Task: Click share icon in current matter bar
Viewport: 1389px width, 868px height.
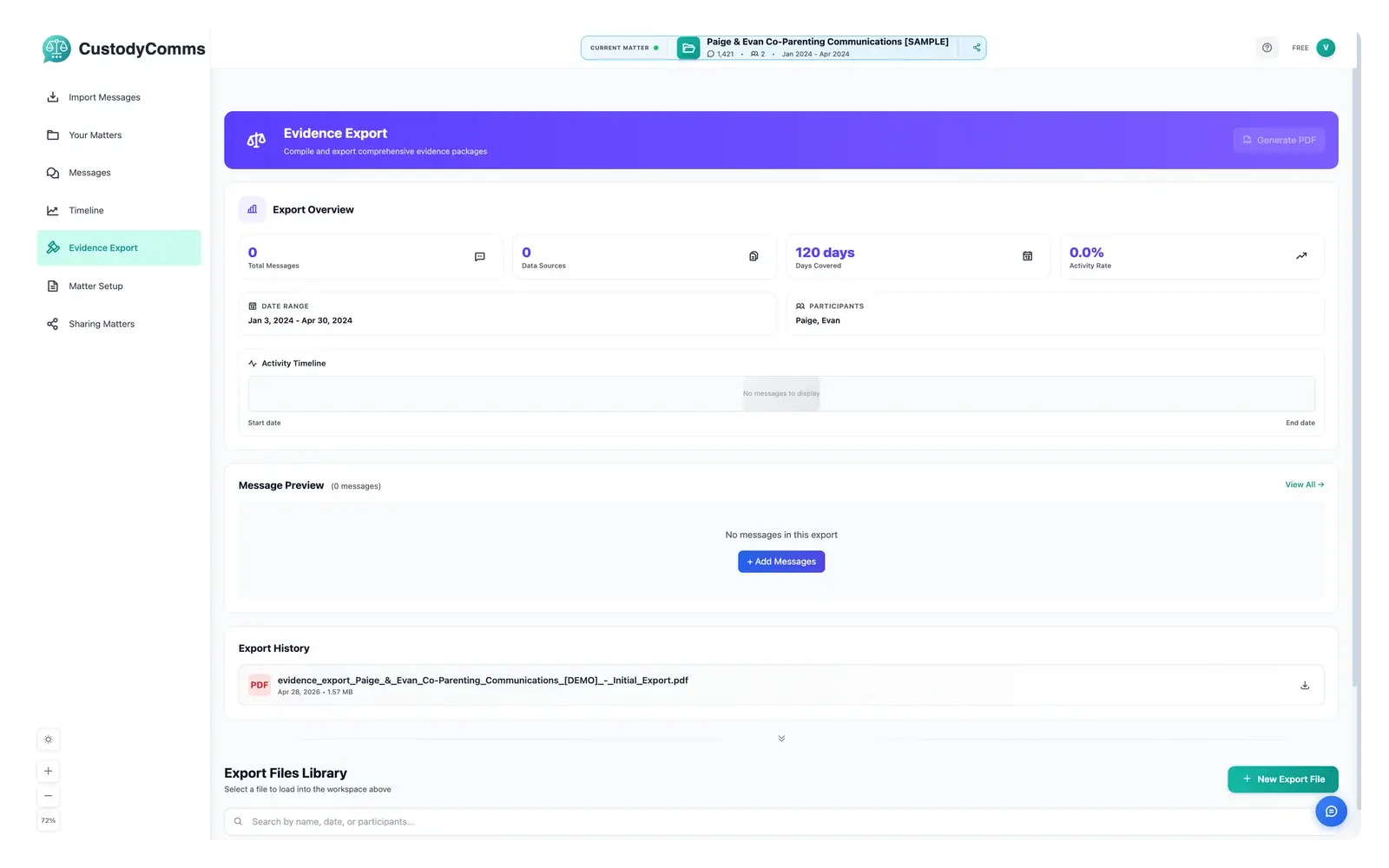Action: [977, 48]
